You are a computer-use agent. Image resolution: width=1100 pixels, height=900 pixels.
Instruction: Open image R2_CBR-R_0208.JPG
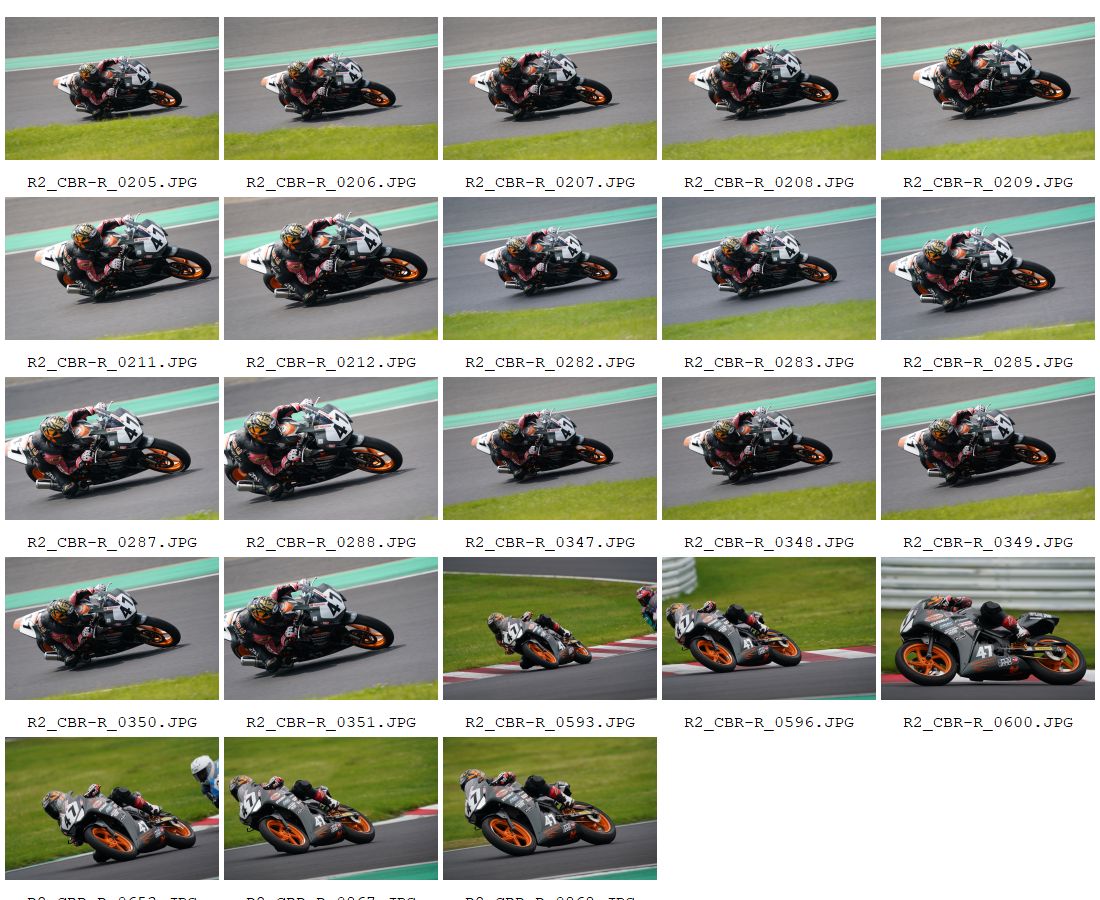tap(769, 88)
